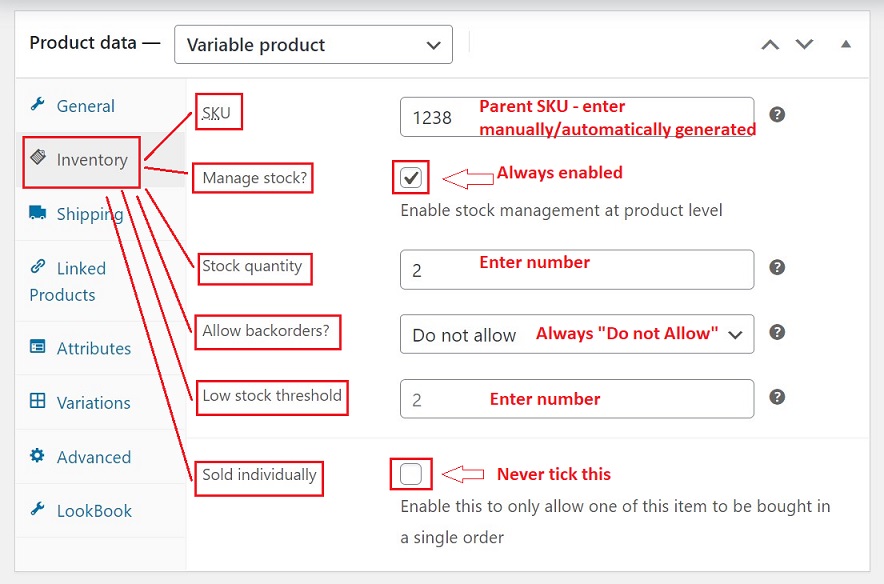Click the SKU input field
Viewport: 884px width, 584px height.
(576, 117)
